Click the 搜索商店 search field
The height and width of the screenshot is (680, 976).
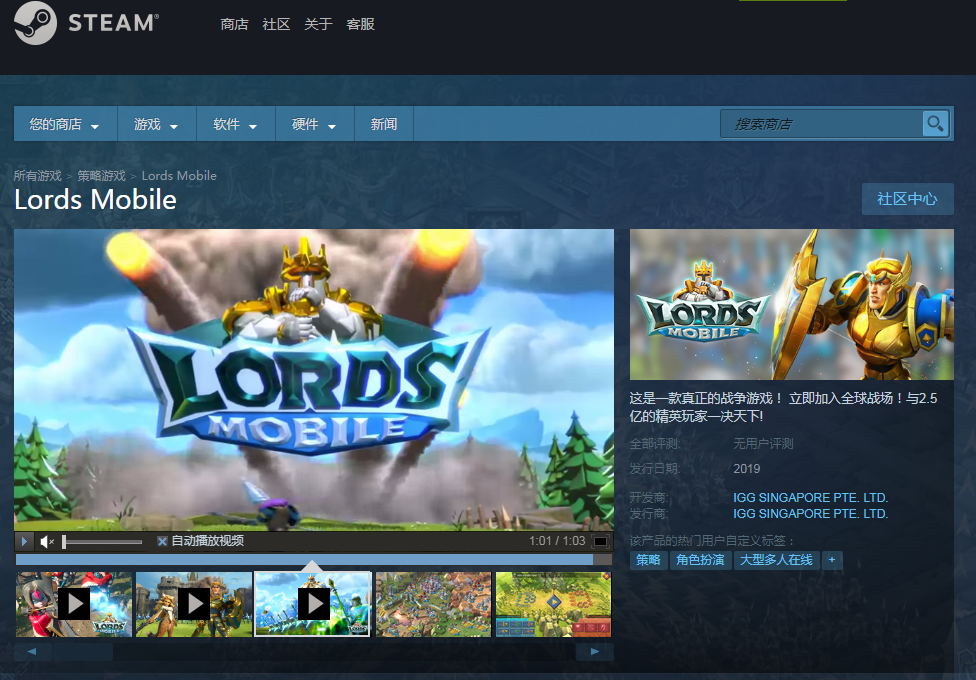[x=820, y=124]
